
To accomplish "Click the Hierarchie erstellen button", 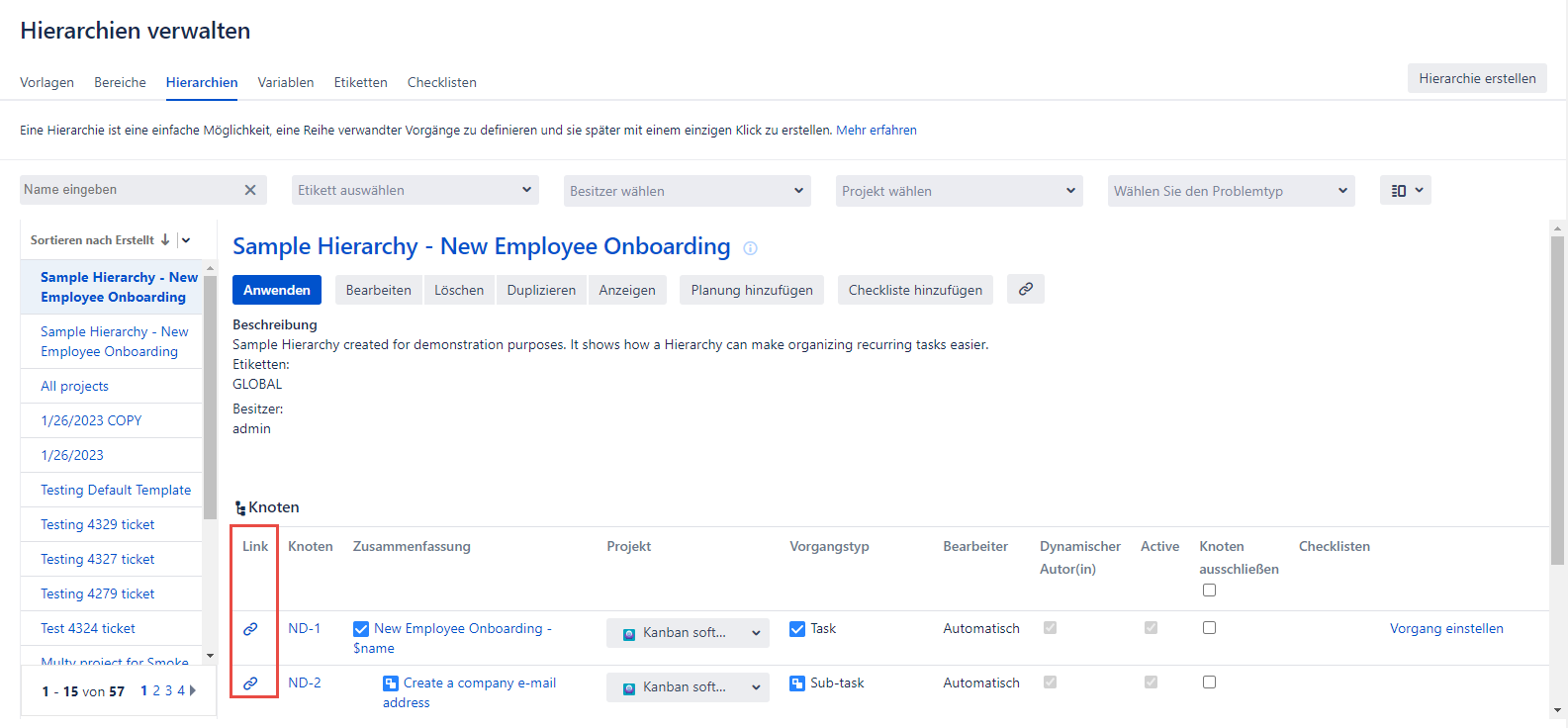I will click(x=1476, y=78).
